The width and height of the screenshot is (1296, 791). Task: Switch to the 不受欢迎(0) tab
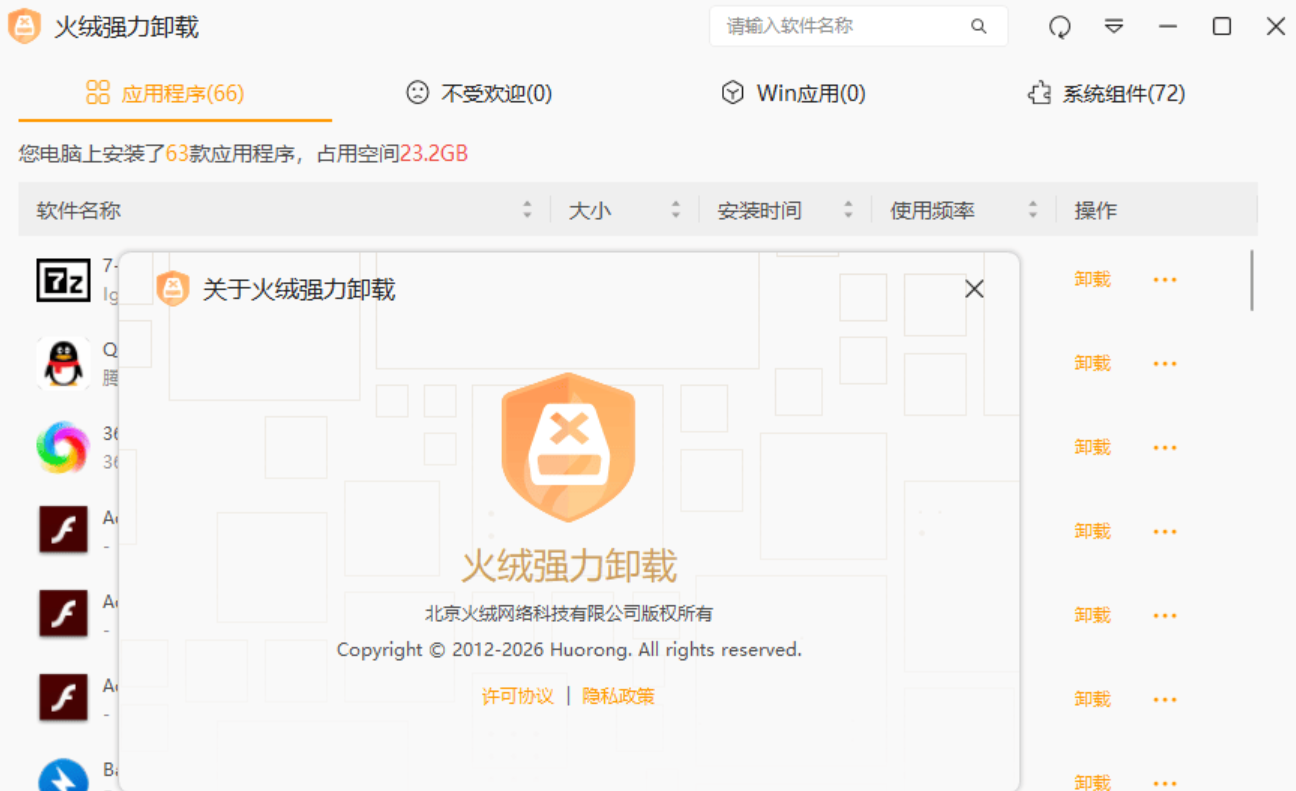pyautogui.click(x=479, y=94)
